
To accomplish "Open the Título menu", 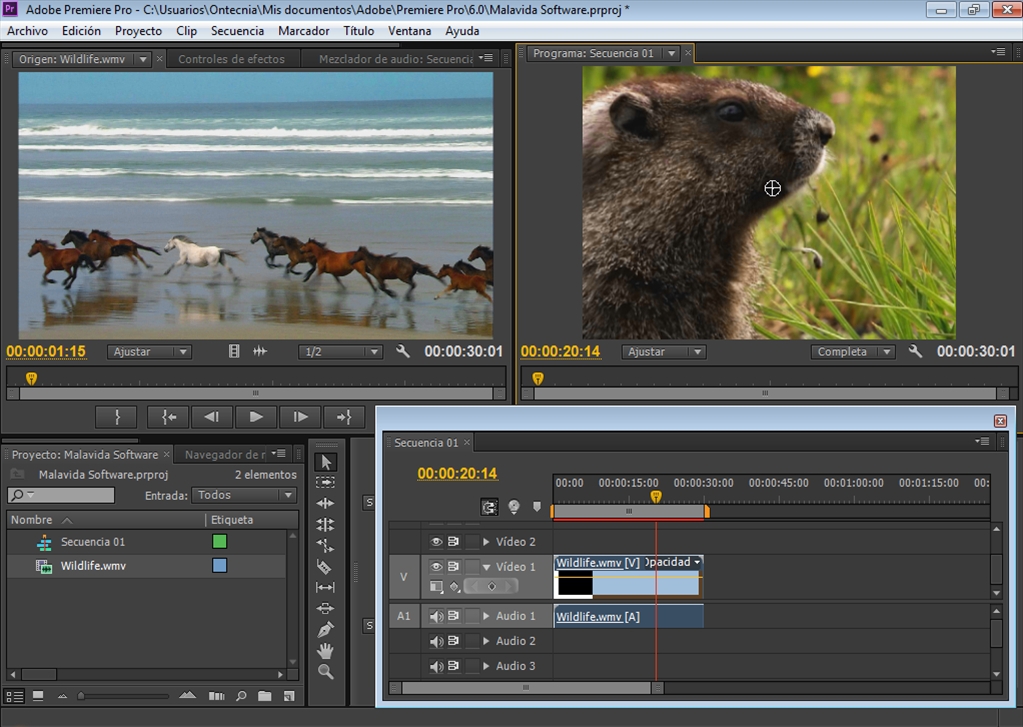I will 359,31.
